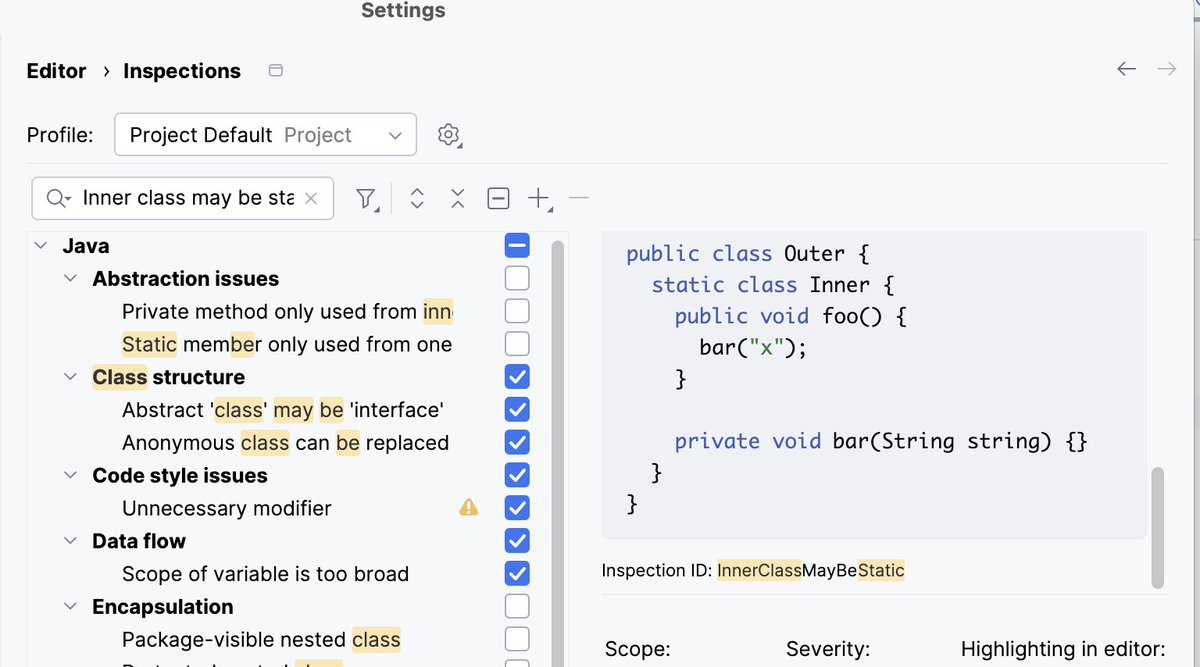1200x667 pixels.
Task: Collapse the Class structure node
Action: click(x=71, y=377)
